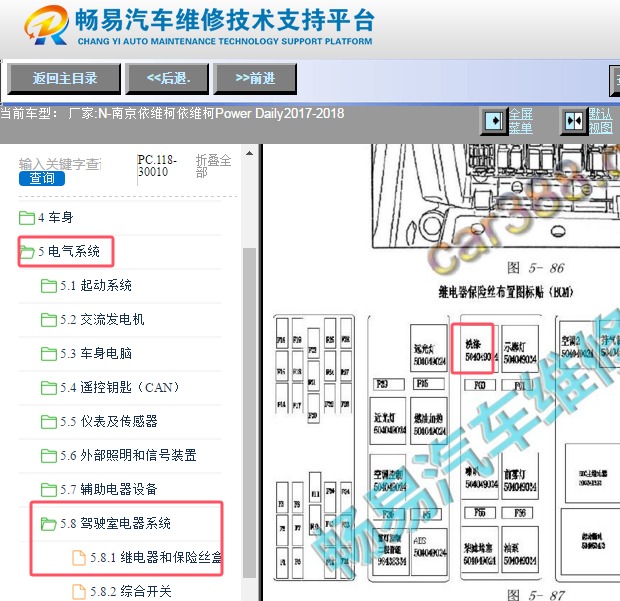Viewport: 620px width, 601px height.
Task: Click folder icon for 4 车身
Action: [x=26, y=217]
